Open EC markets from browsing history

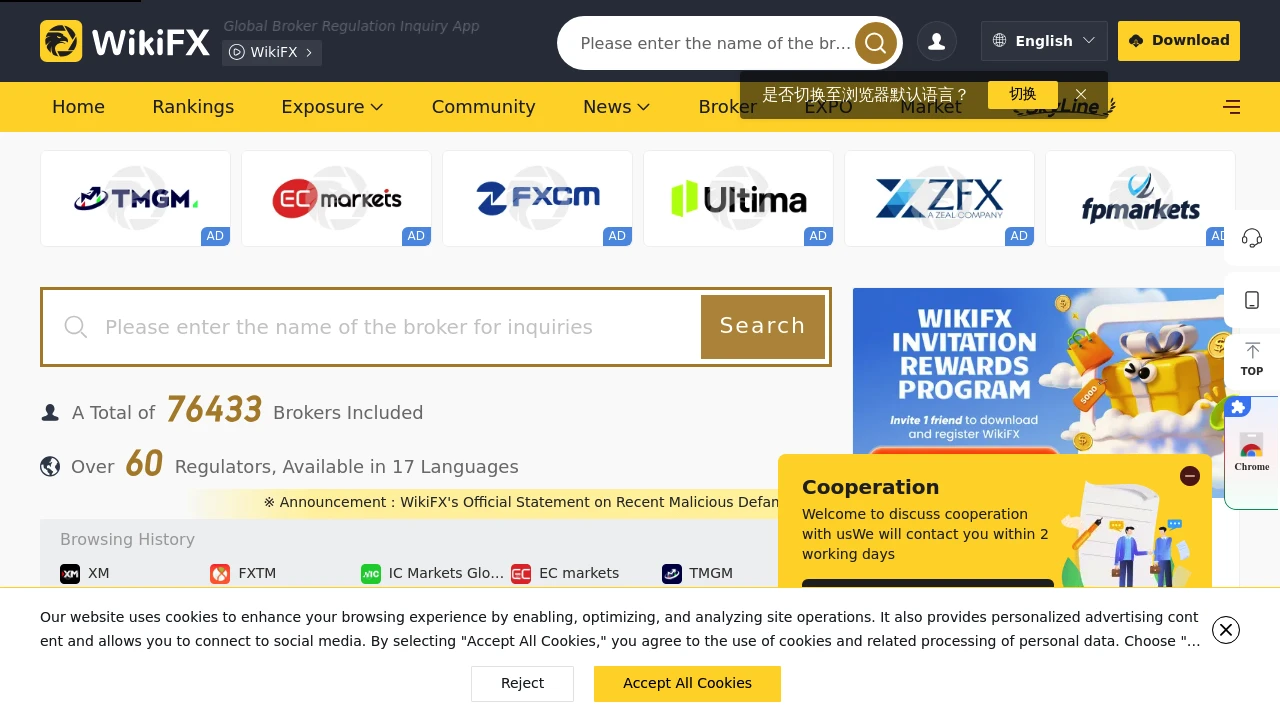pos(565,573)
